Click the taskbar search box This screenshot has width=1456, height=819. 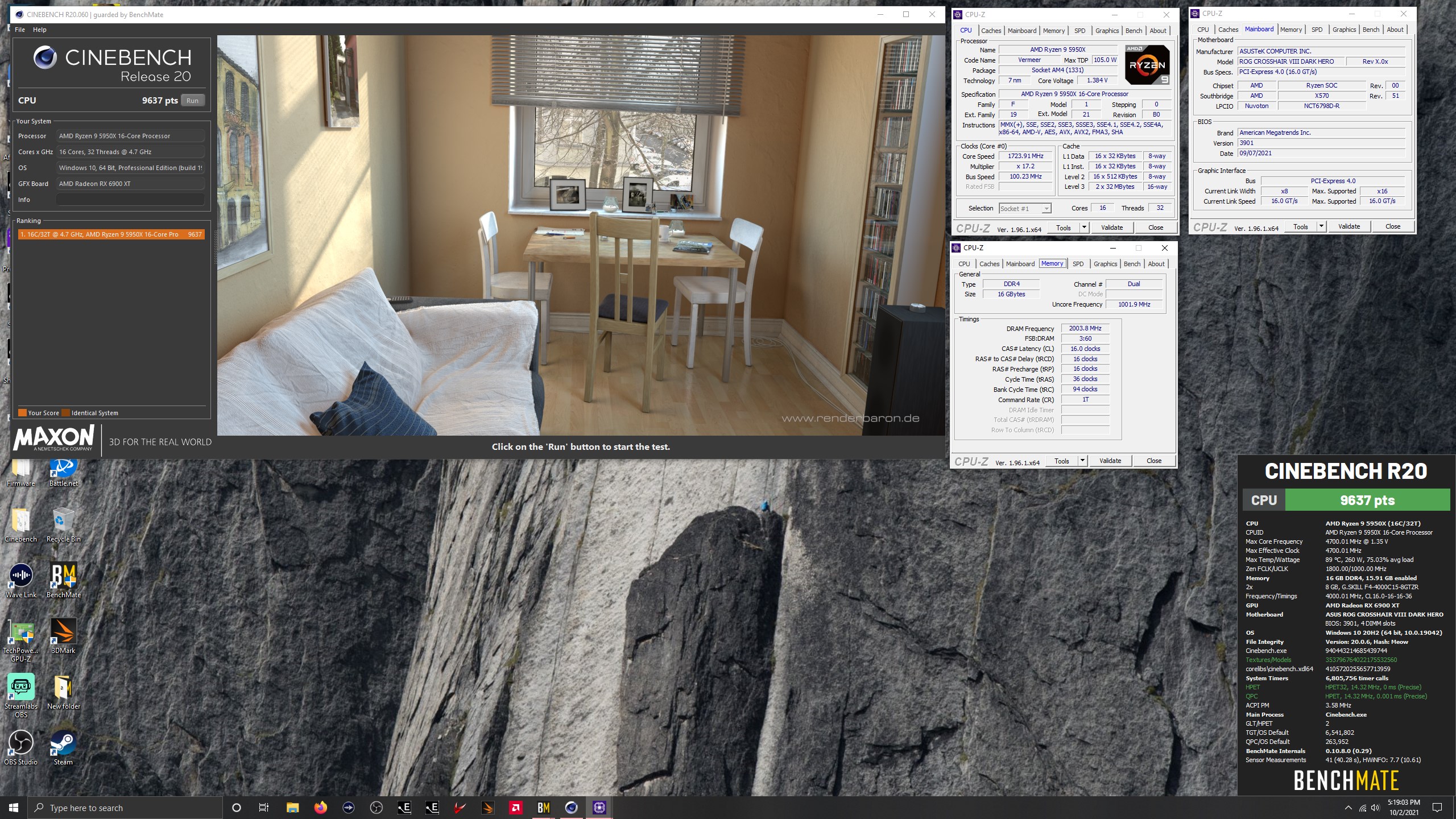pos(125,808)
